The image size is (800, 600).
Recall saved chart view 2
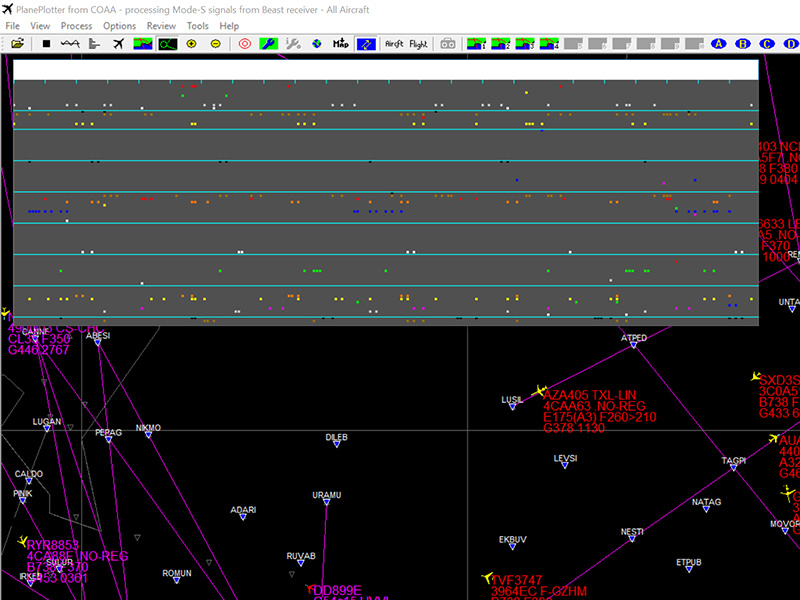click(x=501, y=44)
